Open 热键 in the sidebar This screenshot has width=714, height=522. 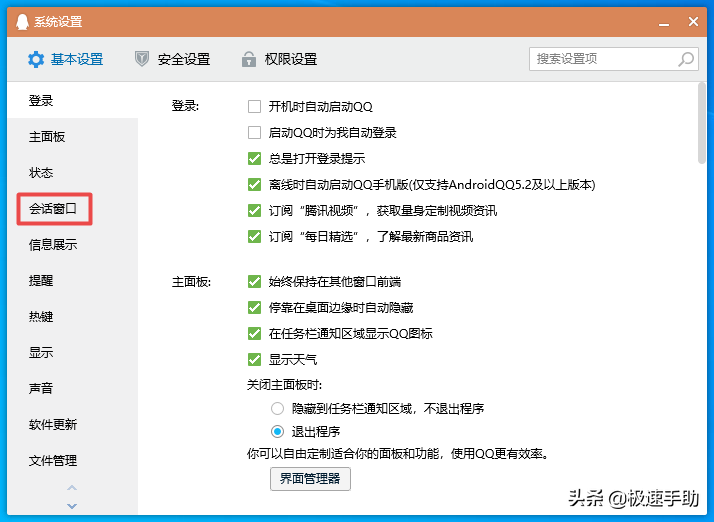pos(72,316)
